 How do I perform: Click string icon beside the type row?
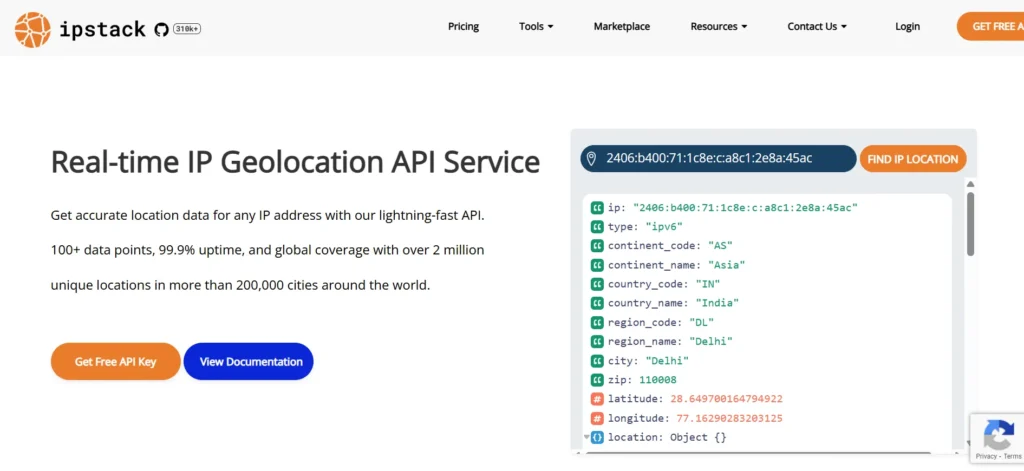point(597,227)
